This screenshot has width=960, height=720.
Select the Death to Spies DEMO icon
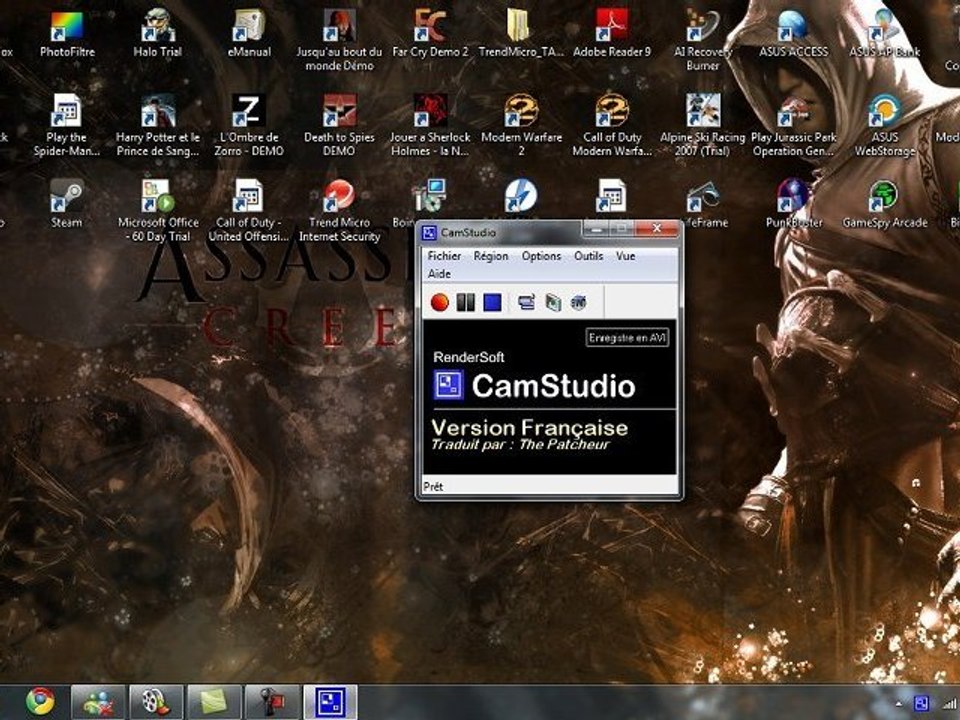[x=339, y=126]
